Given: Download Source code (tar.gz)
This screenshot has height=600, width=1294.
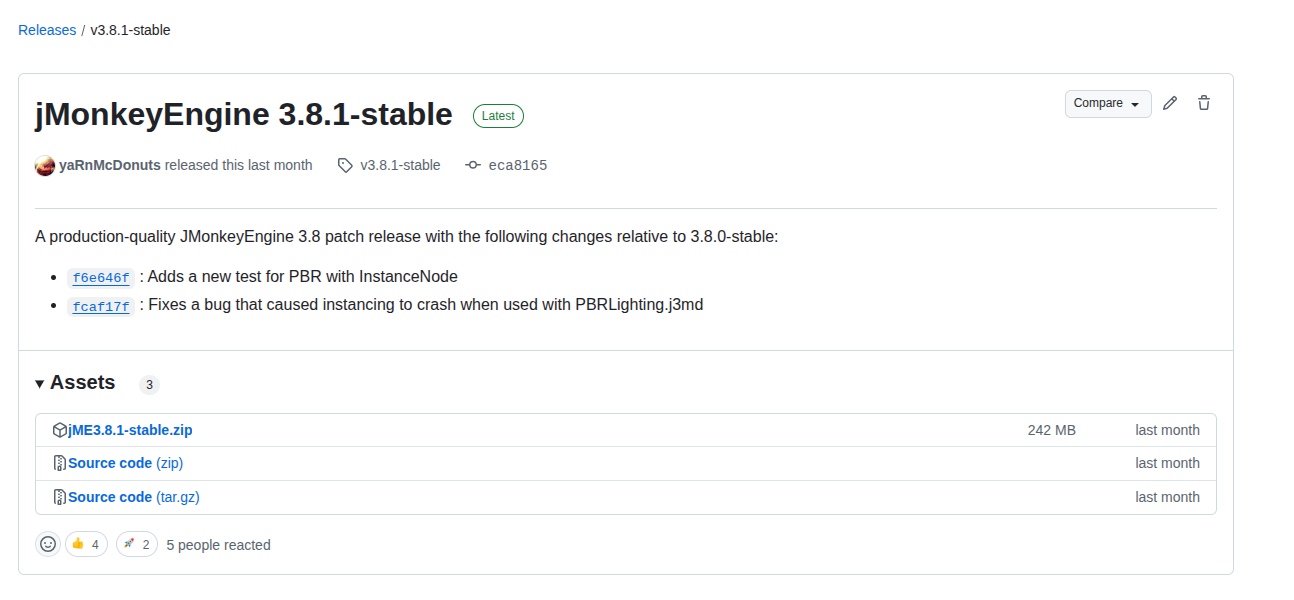Looking at the screenshot, I should [x=135, y=497].
